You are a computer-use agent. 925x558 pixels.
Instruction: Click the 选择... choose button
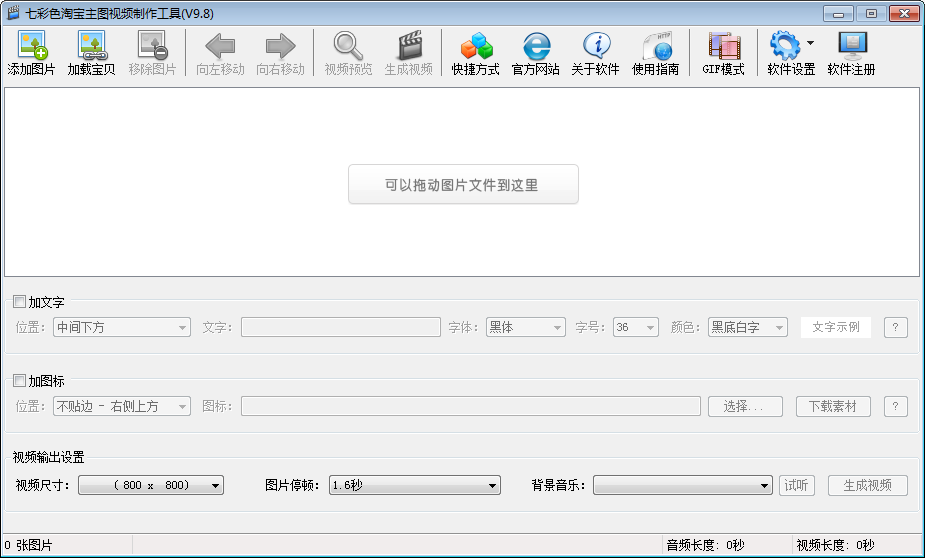746,406
